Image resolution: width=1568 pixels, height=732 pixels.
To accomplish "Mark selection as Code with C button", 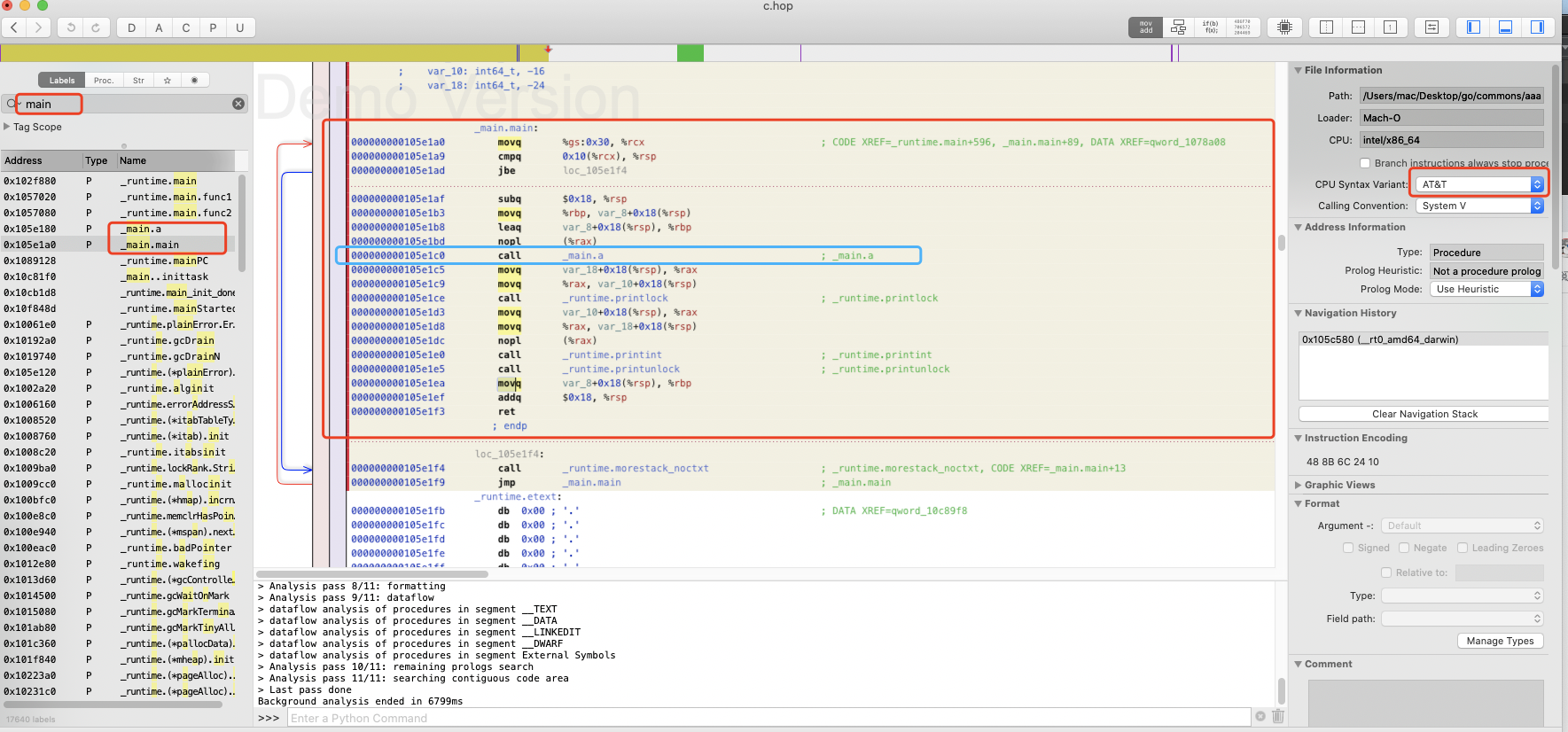I will coord(186,27).
